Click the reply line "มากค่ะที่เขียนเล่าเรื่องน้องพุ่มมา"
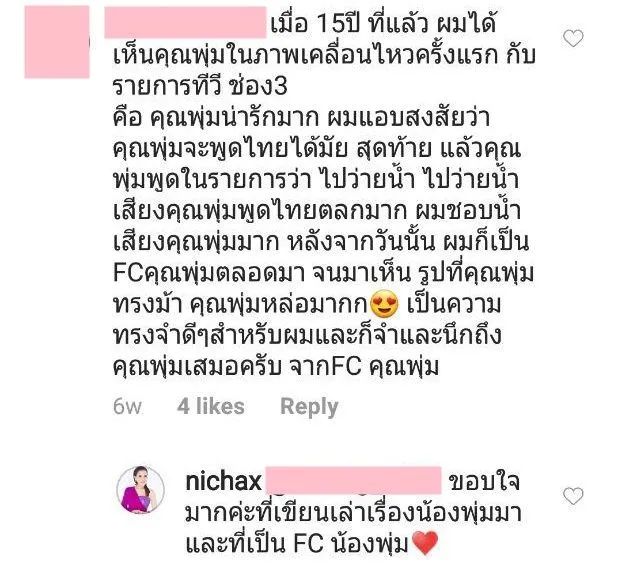 (x=353, y=512)
